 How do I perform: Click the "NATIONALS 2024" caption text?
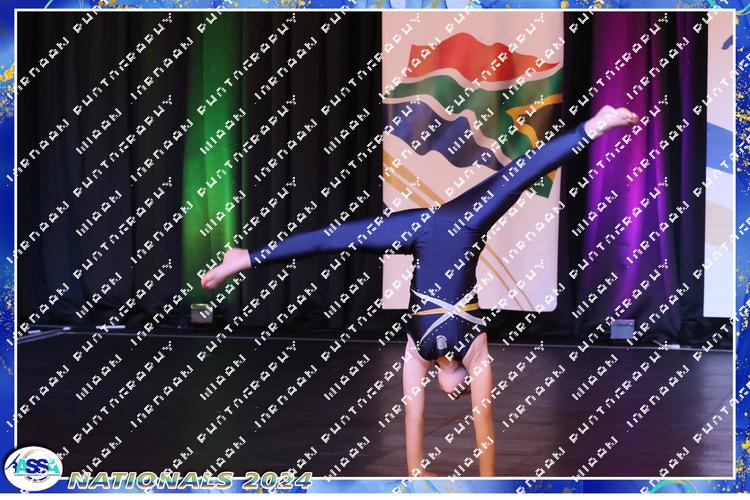coord(190,480)
